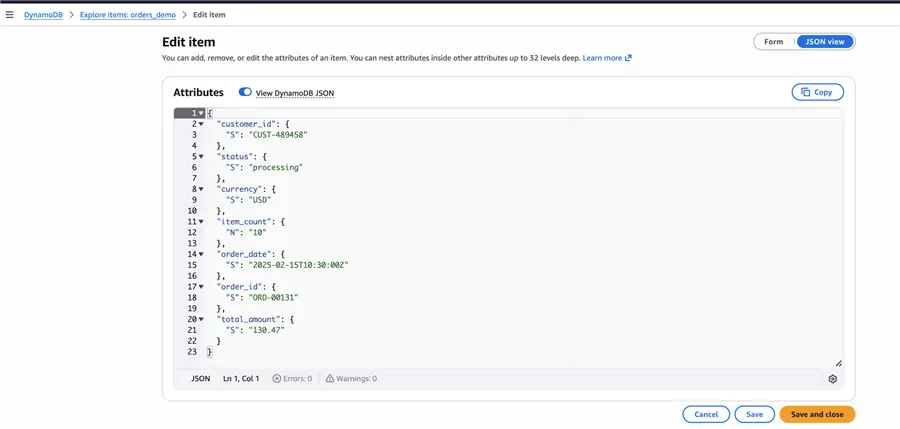The height and width of the screenshot is (429, 900).
Task: Click line number 23 in gutter
Action: point(192,352)
